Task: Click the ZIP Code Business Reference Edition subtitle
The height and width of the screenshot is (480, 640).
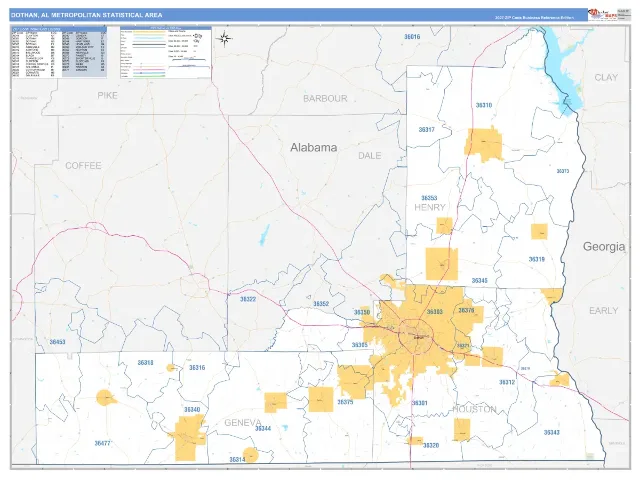Action: tap(534, 18)
